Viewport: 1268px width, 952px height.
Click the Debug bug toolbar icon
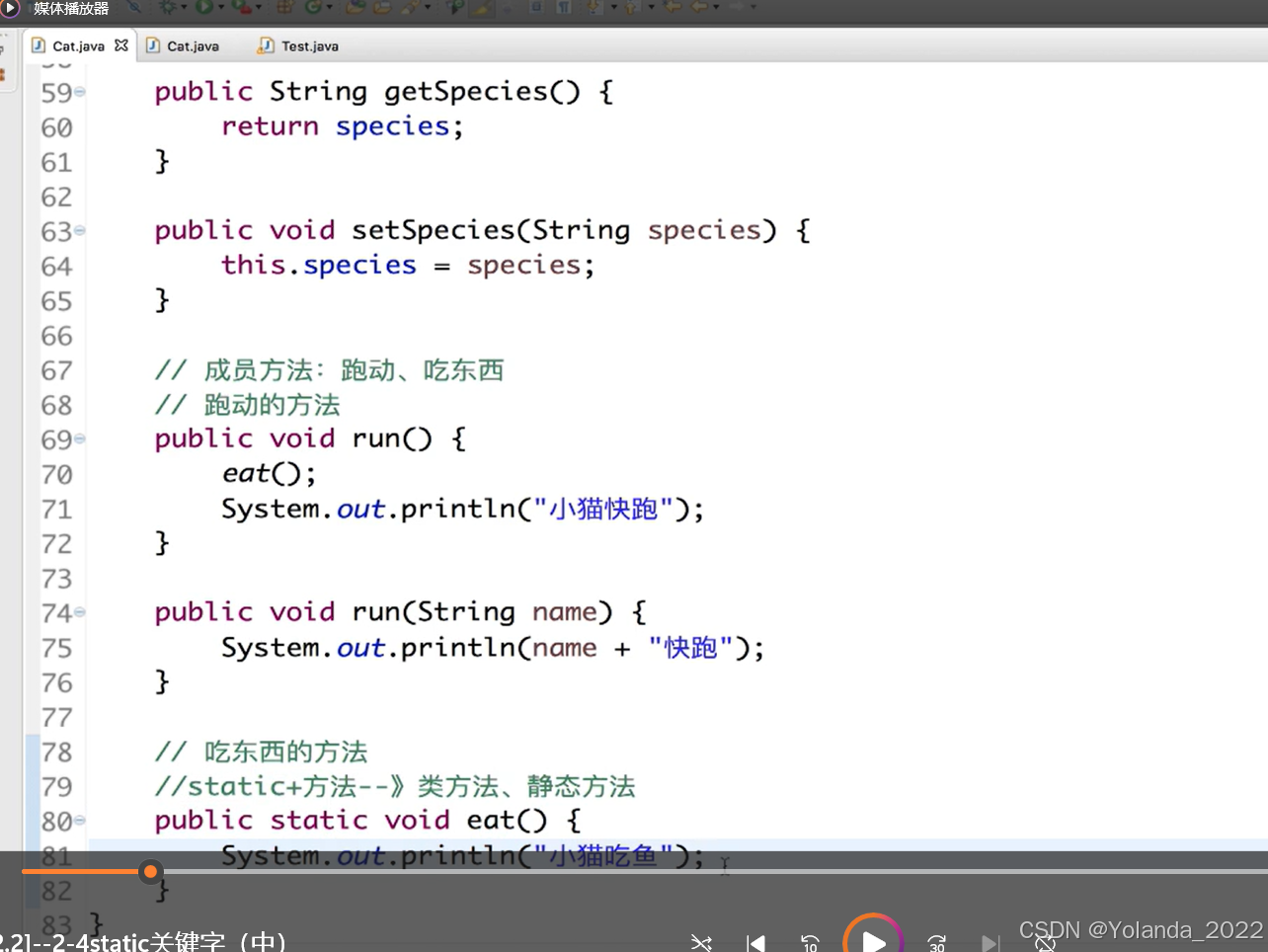pos(167,7)
